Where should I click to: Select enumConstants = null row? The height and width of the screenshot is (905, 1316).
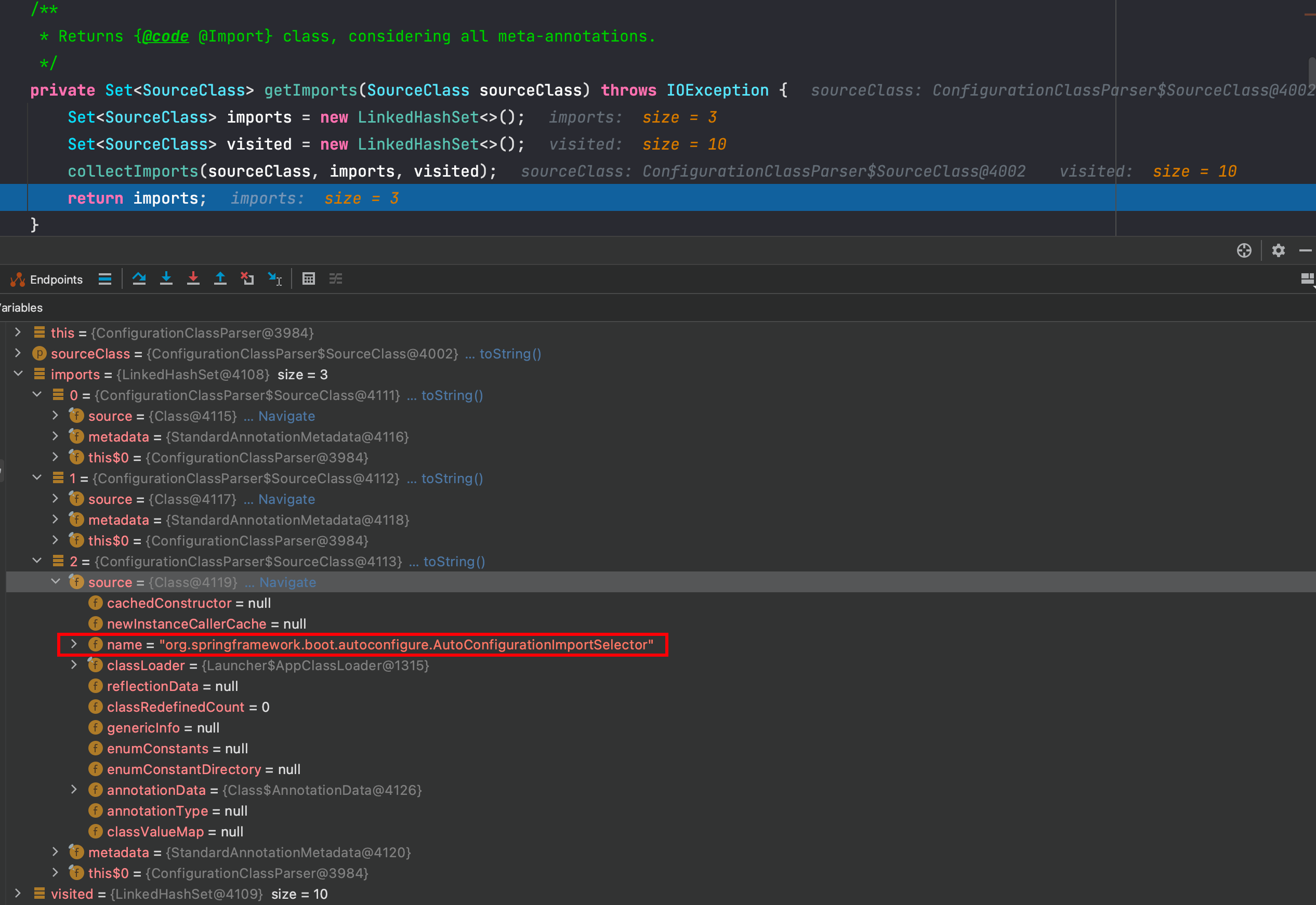(x=661, y=749)
